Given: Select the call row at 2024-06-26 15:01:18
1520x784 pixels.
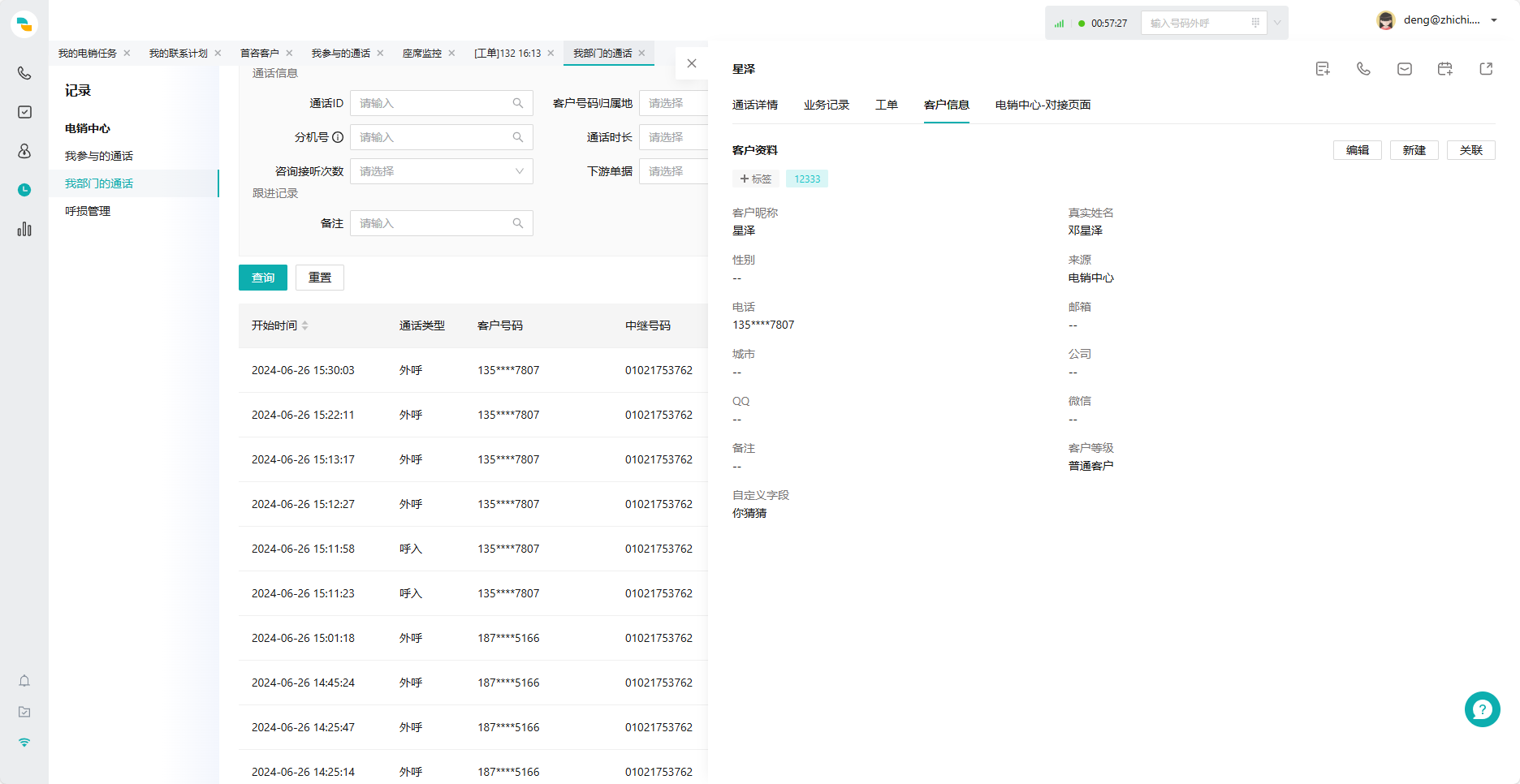Looking at the screenshot, I should coord(473,638).
